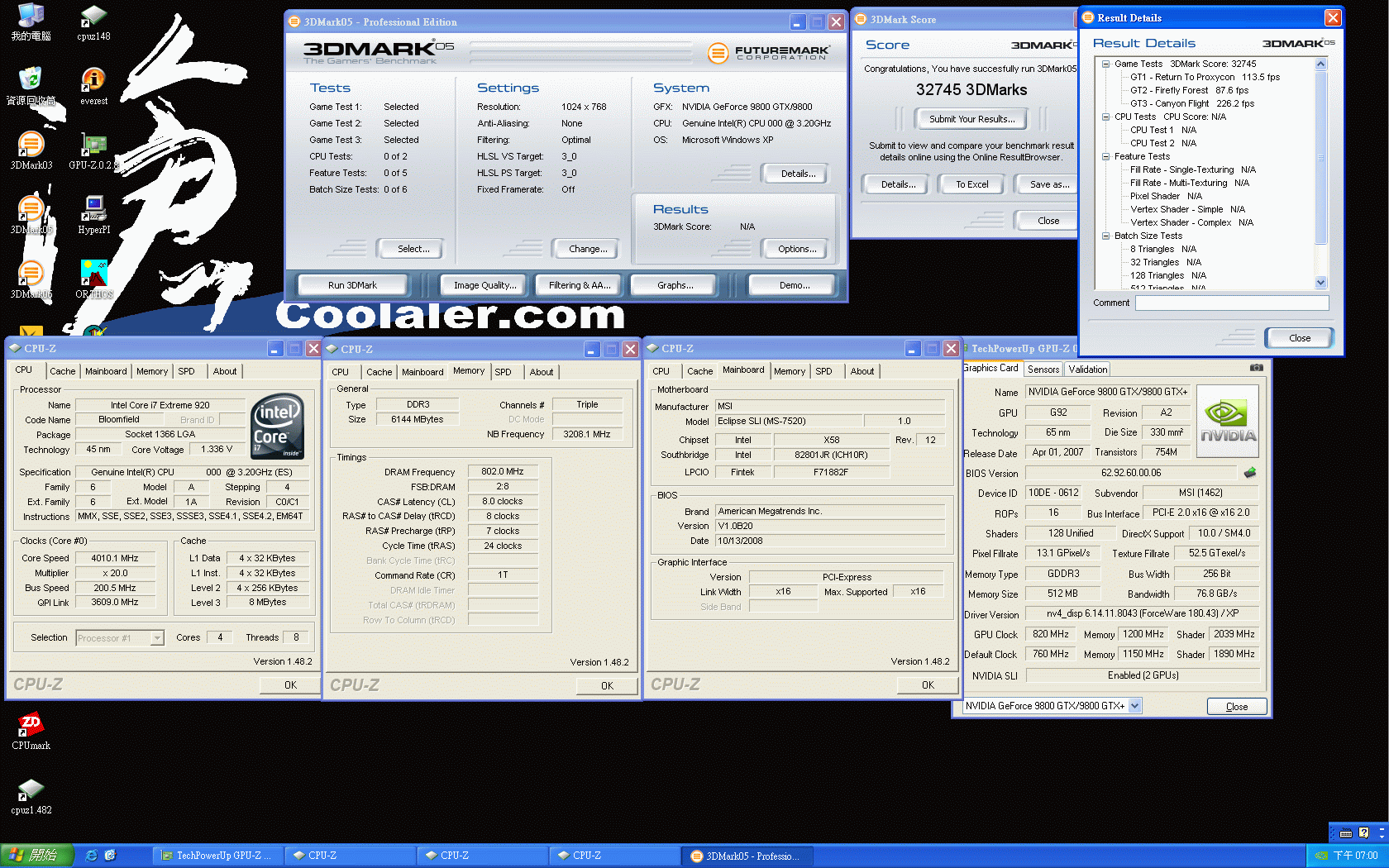Screen dimensions: 1389x868
Task: Collapse the Batch Size Tests tree node
Action: 1105,236
